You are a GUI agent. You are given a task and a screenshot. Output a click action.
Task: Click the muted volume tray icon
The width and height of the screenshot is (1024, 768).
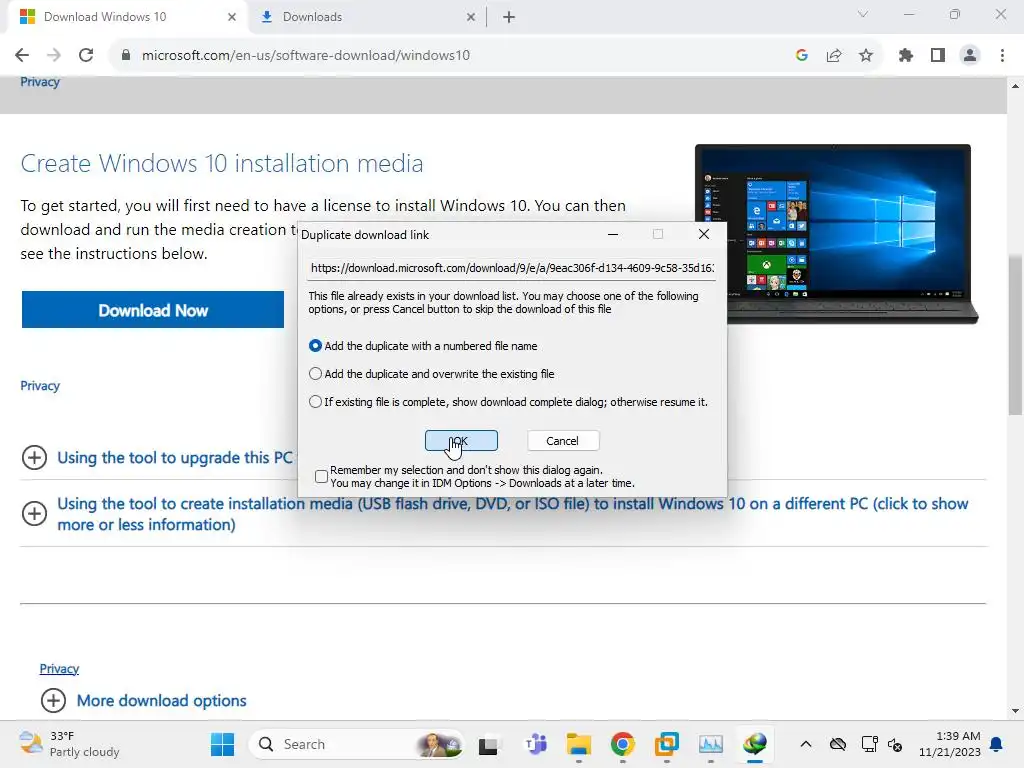pyautogui.click(x=895, y=745)
